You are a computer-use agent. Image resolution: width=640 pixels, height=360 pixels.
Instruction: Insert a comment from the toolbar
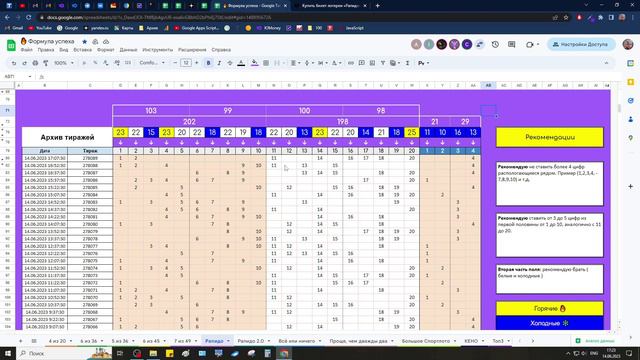tap(362, 63)
